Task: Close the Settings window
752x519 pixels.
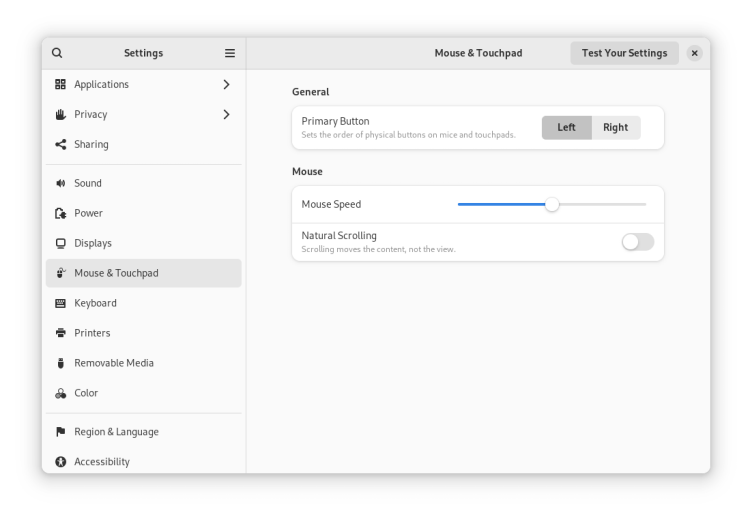Action: coord(694,53)
